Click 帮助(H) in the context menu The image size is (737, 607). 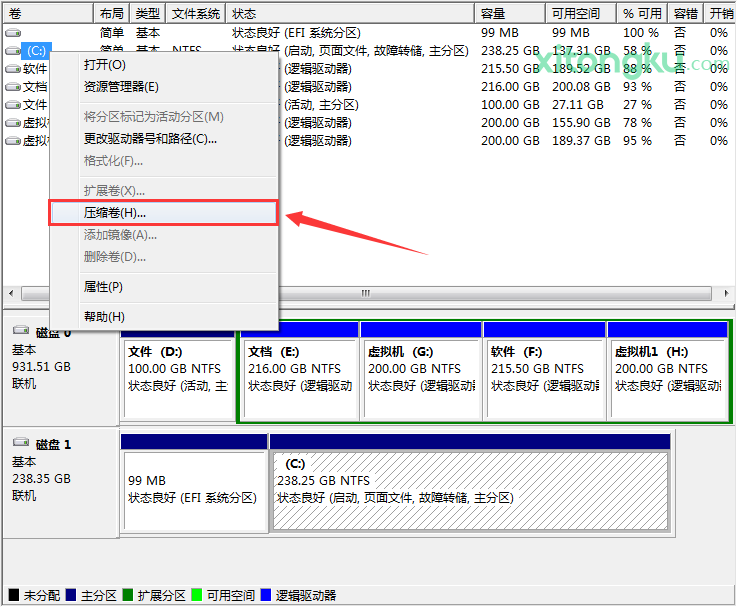tap(104, 316)
